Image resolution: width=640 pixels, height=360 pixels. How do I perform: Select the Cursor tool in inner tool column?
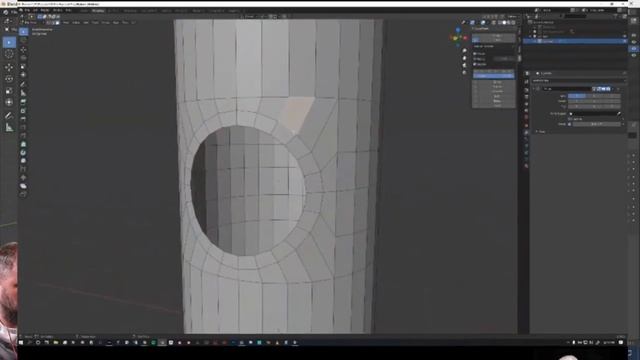[x=23, y=40]
